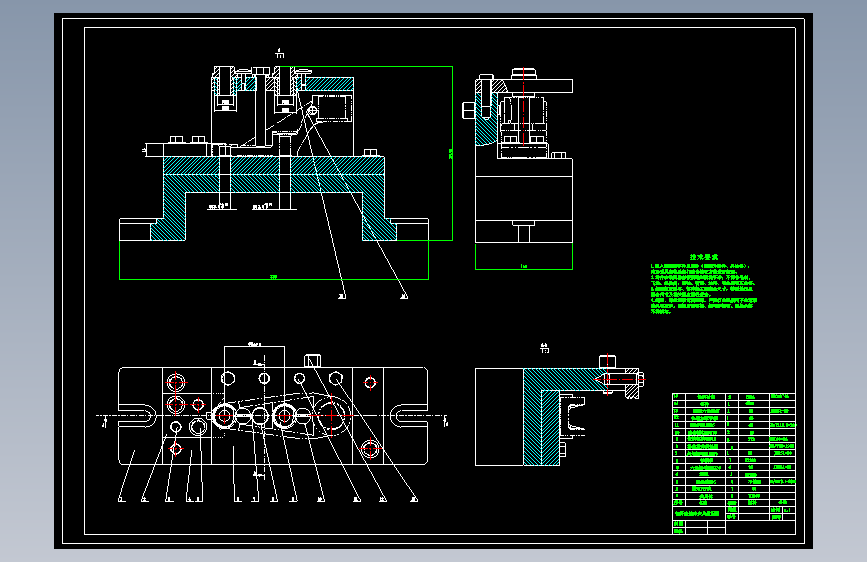Click the green technical requirements heading text
The image size is (867, 562).
pos(703,257)
